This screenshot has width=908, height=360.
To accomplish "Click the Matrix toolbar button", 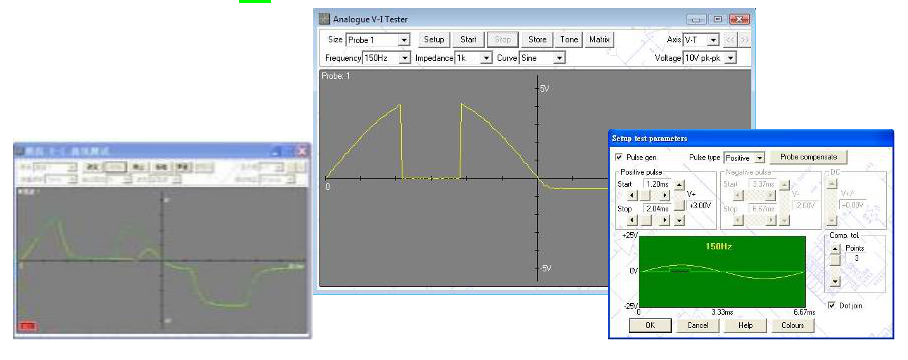I will (x=599, y=39).
